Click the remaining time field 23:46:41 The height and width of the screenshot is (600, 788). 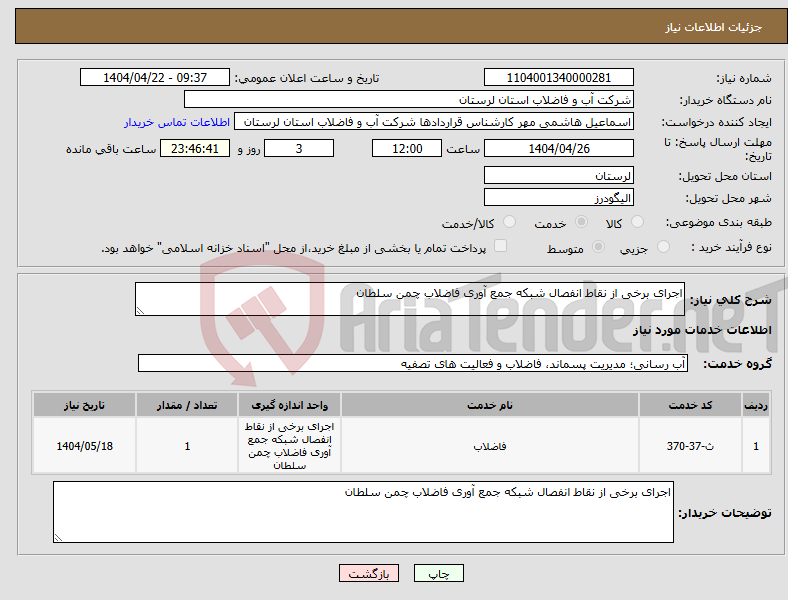click(195, 149)
